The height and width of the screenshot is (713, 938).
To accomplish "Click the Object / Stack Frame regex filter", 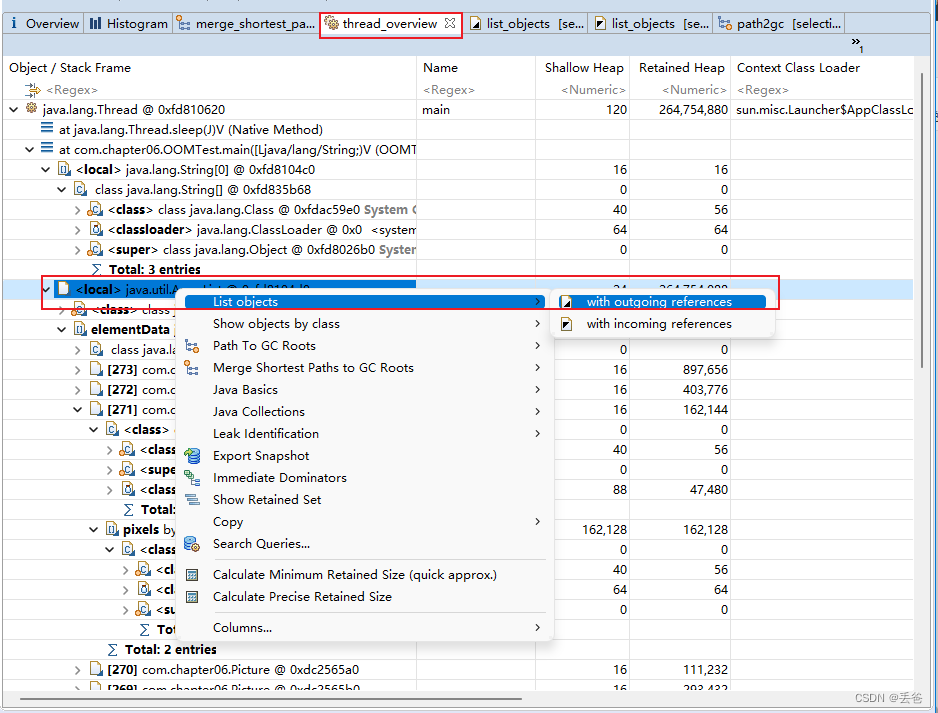I will point(72,90).
